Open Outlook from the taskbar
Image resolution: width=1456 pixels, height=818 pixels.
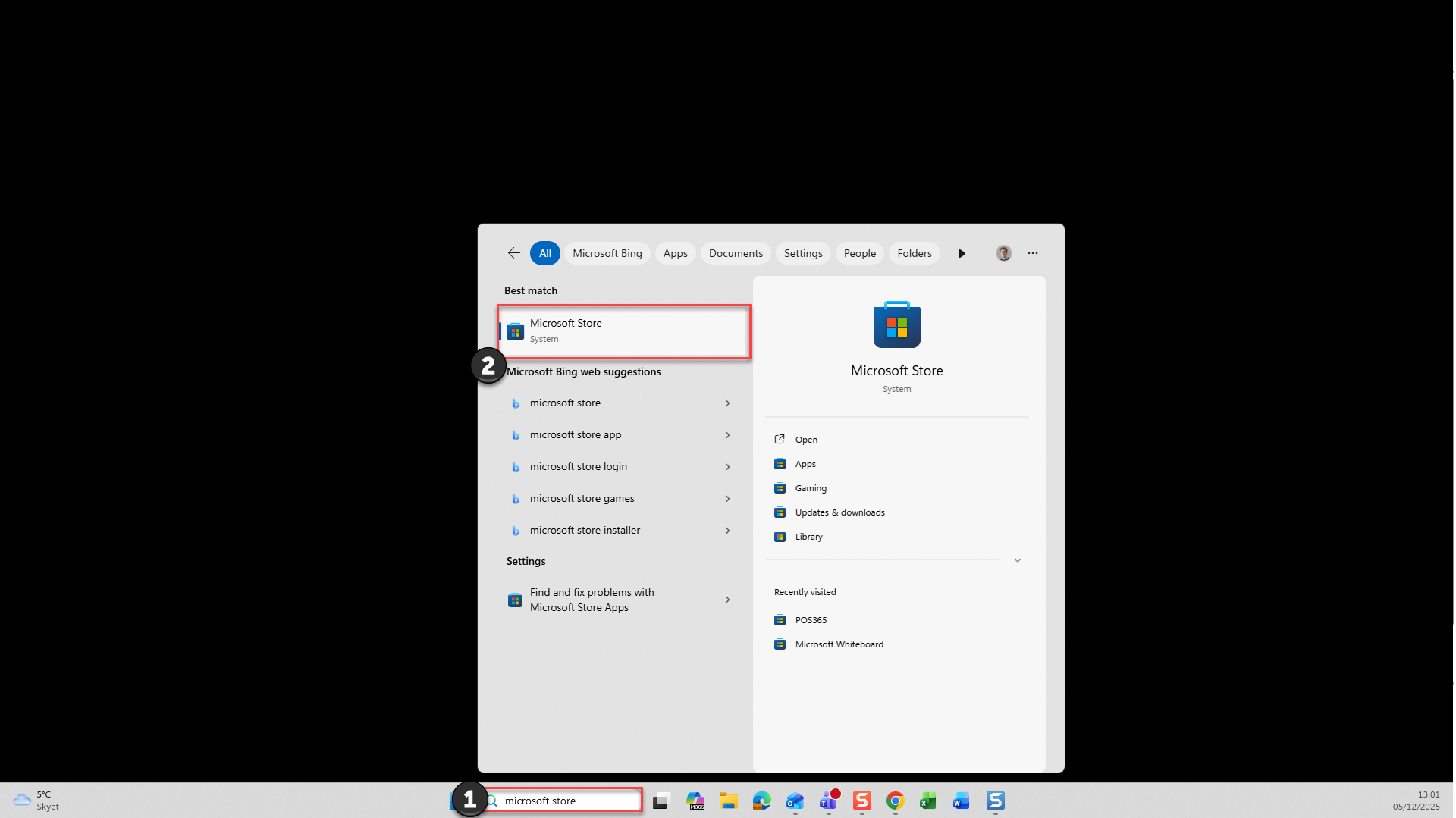pos(795,801)
